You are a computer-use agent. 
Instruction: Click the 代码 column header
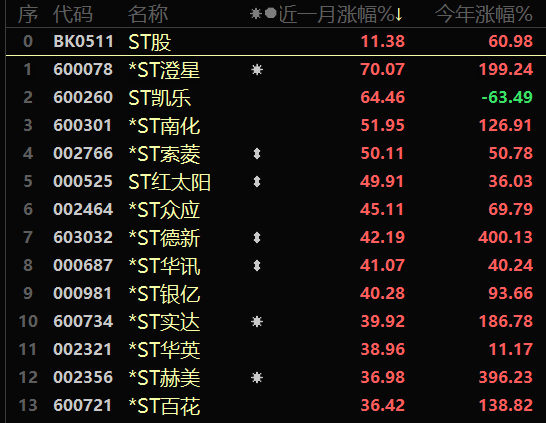tap(73, 15)
